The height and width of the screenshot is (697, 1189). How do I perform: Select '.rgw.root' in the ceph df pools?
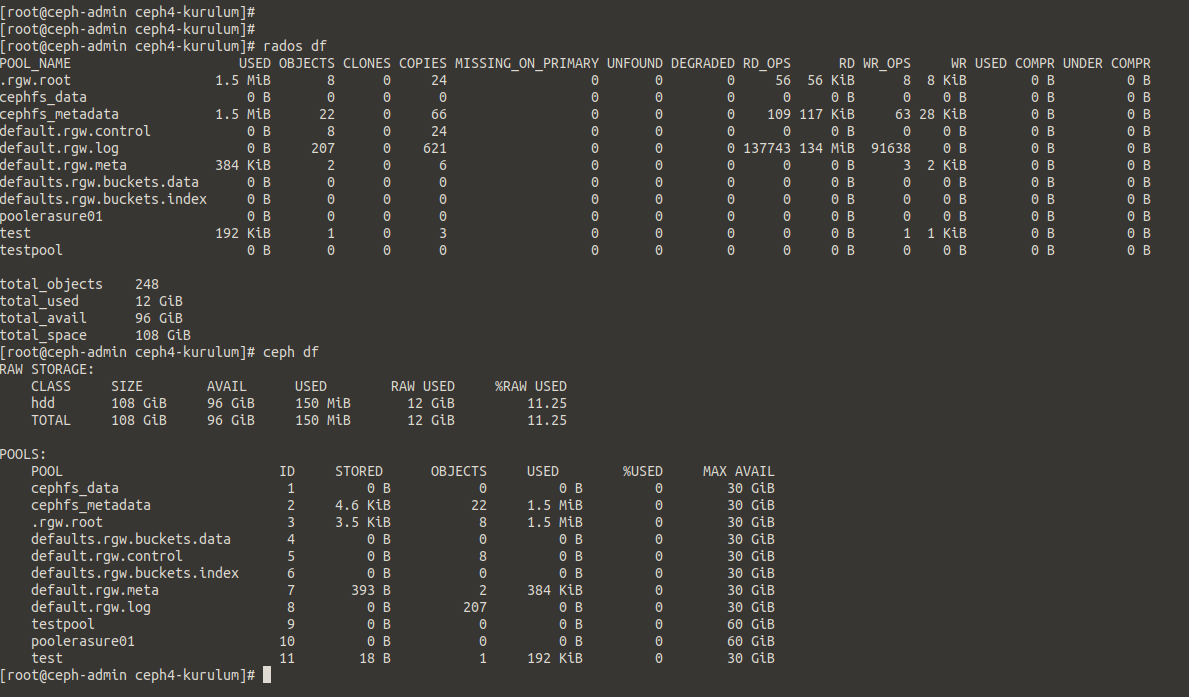pos(67,522)
